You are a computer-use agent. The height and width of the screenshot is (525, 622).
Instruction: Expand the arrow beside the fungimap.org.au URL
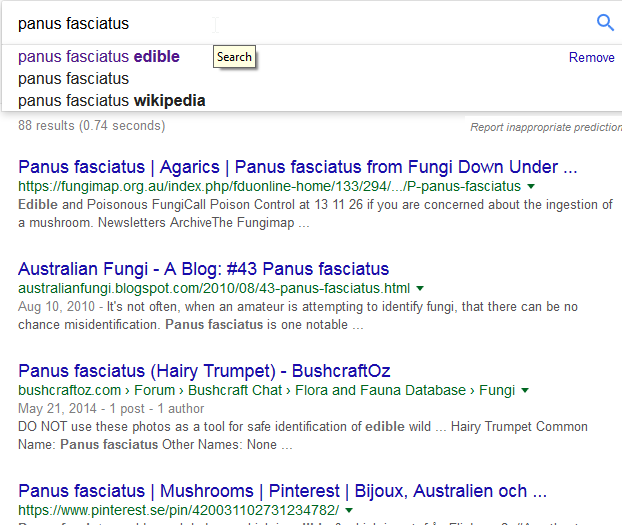coord(531,187)
